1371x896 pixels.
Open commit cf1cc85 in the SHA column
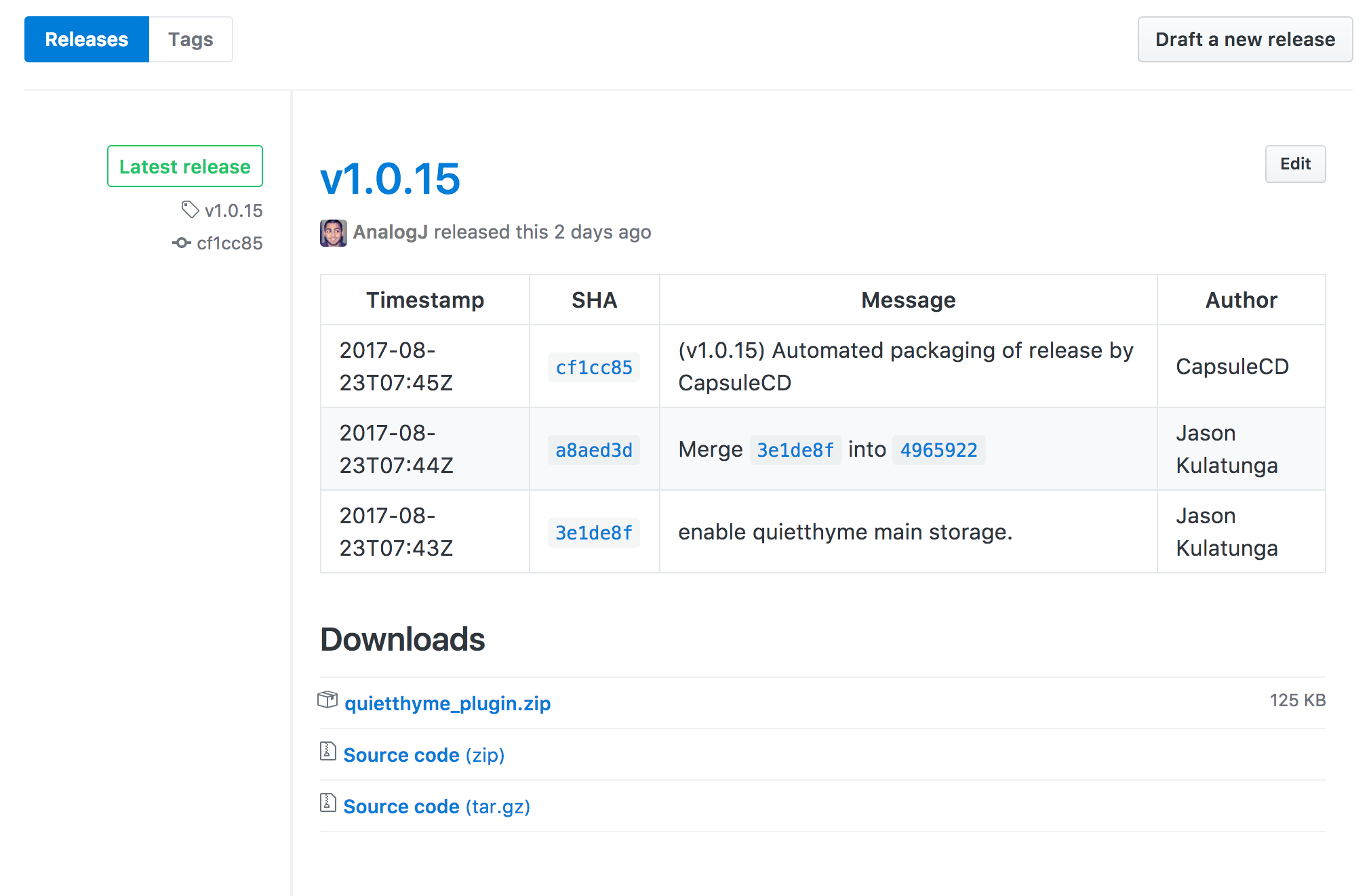(x=593, y=367)
